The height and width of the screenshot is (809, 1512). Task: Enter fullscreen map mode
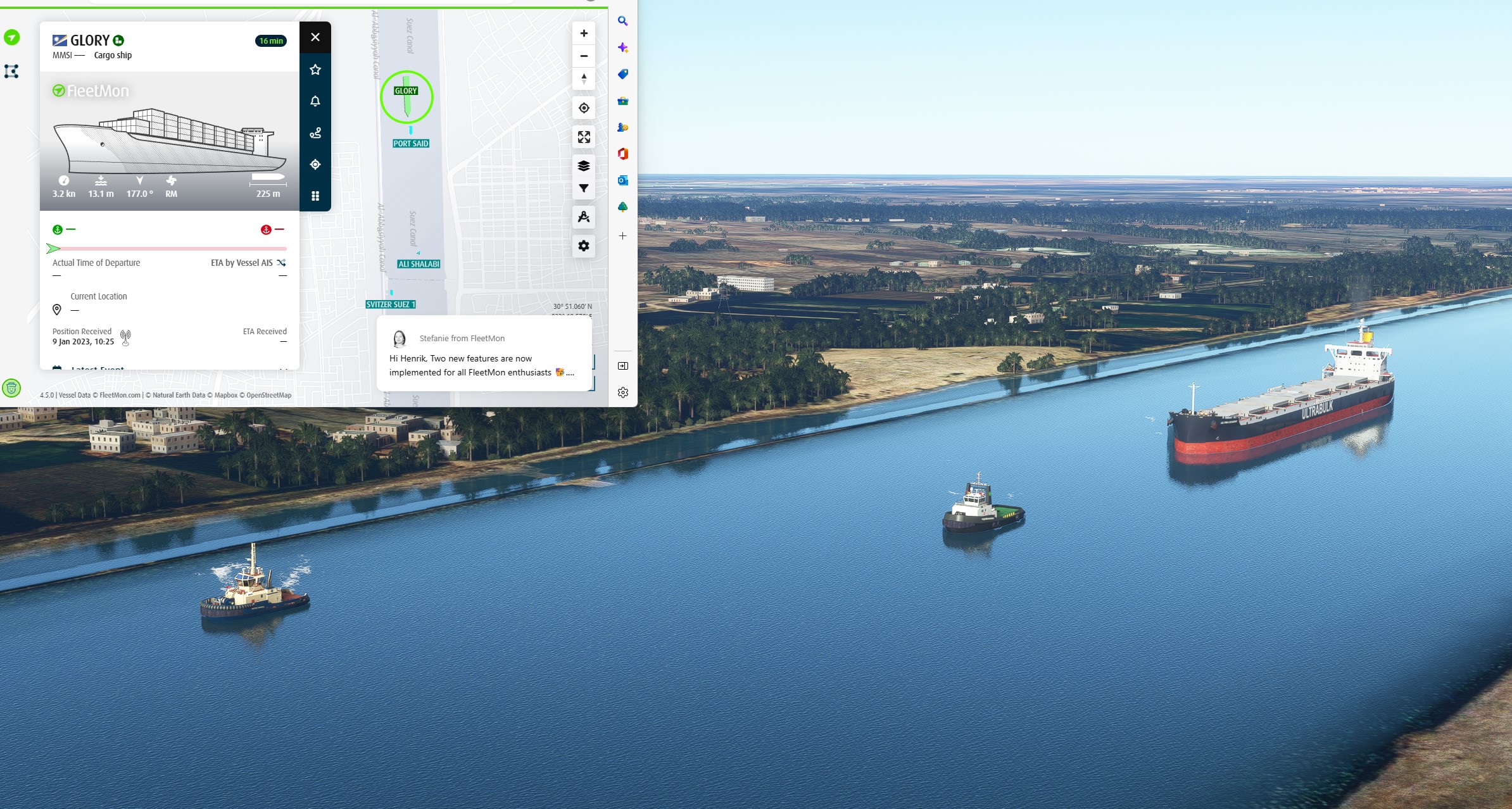coord(584,137)
